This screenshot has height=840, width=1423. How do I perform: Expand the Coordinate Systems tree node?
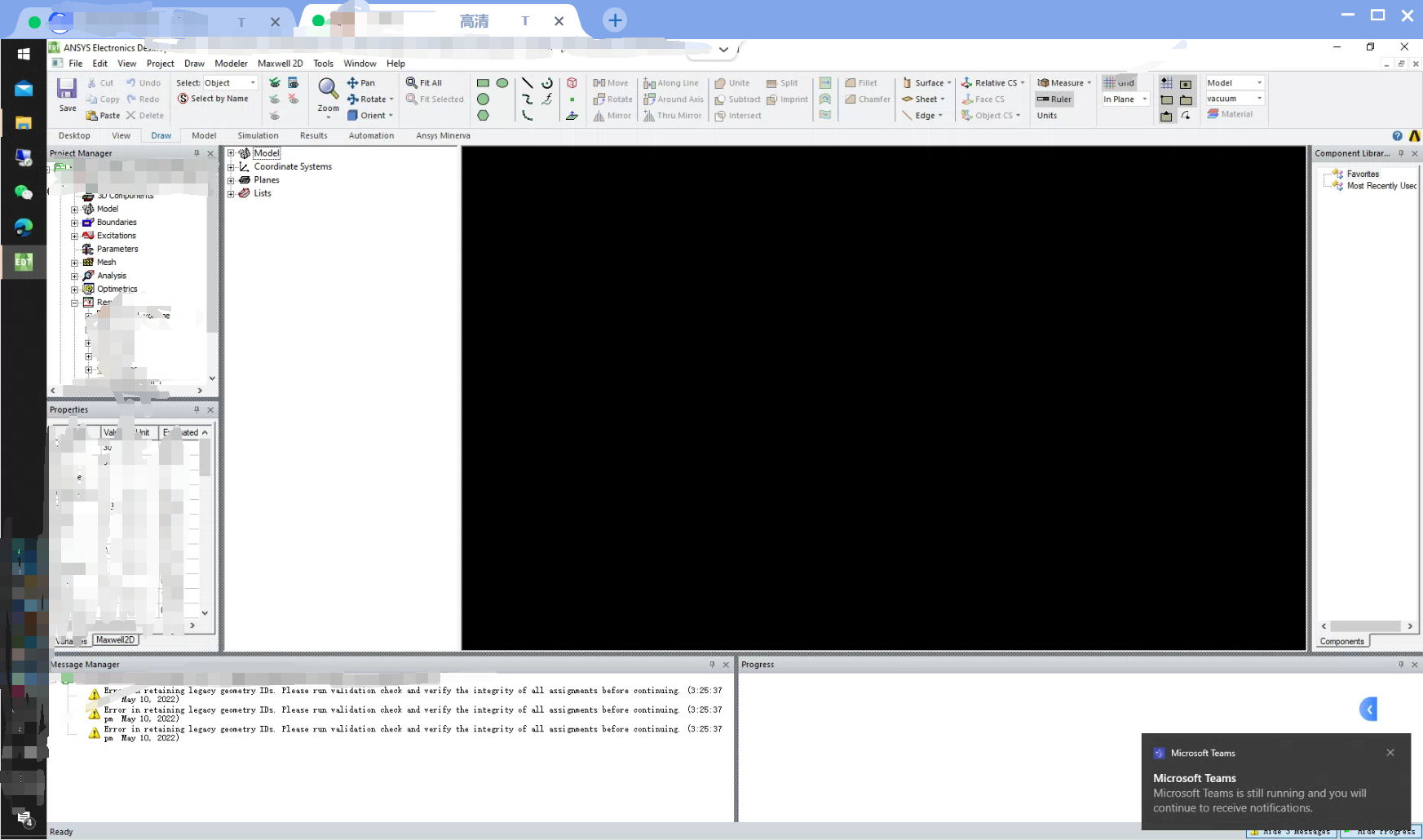[231, 167]
